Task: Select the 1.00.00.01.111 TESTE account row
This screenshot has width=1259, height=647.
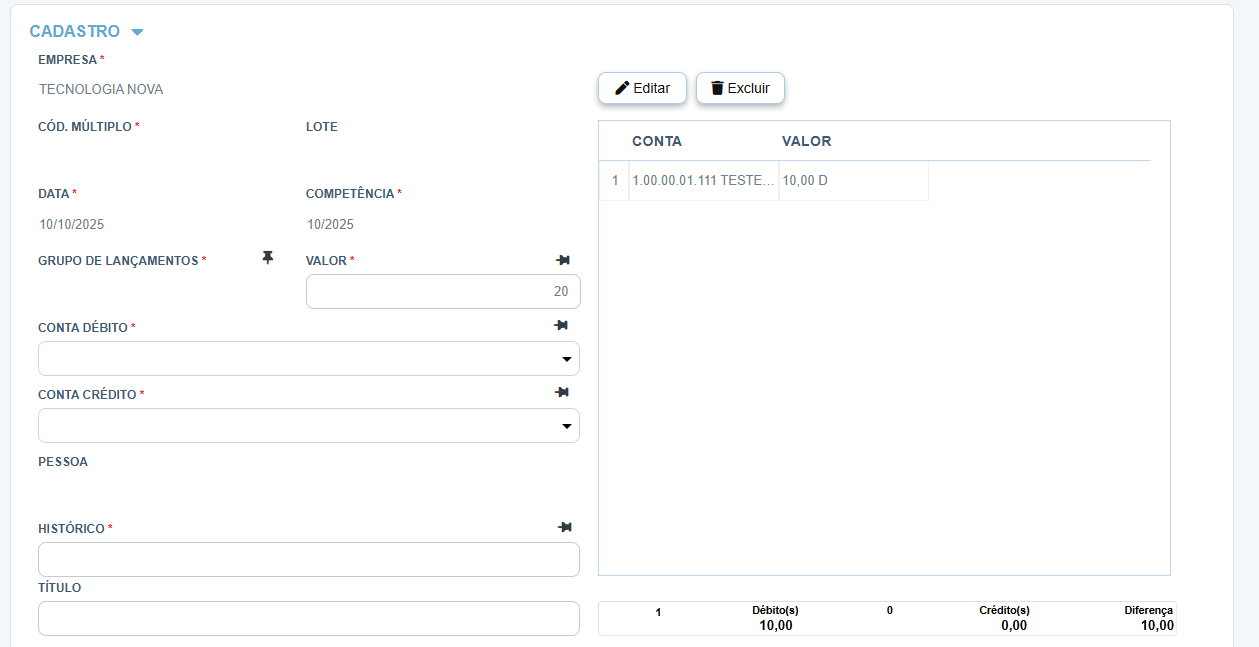Action: (x=703, y=181)
